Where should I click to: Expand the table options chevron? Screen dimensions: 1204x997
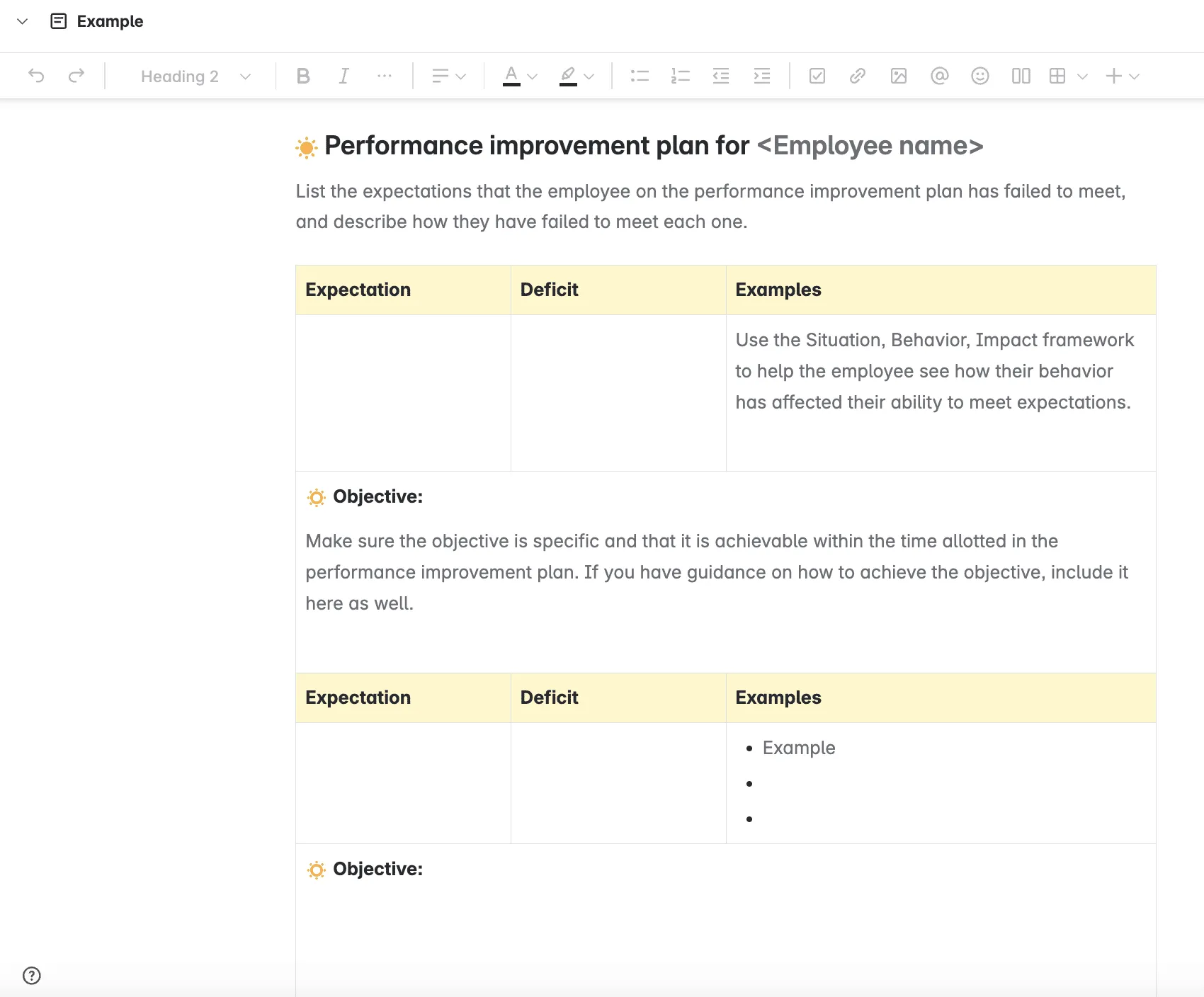pos(1082,76)
